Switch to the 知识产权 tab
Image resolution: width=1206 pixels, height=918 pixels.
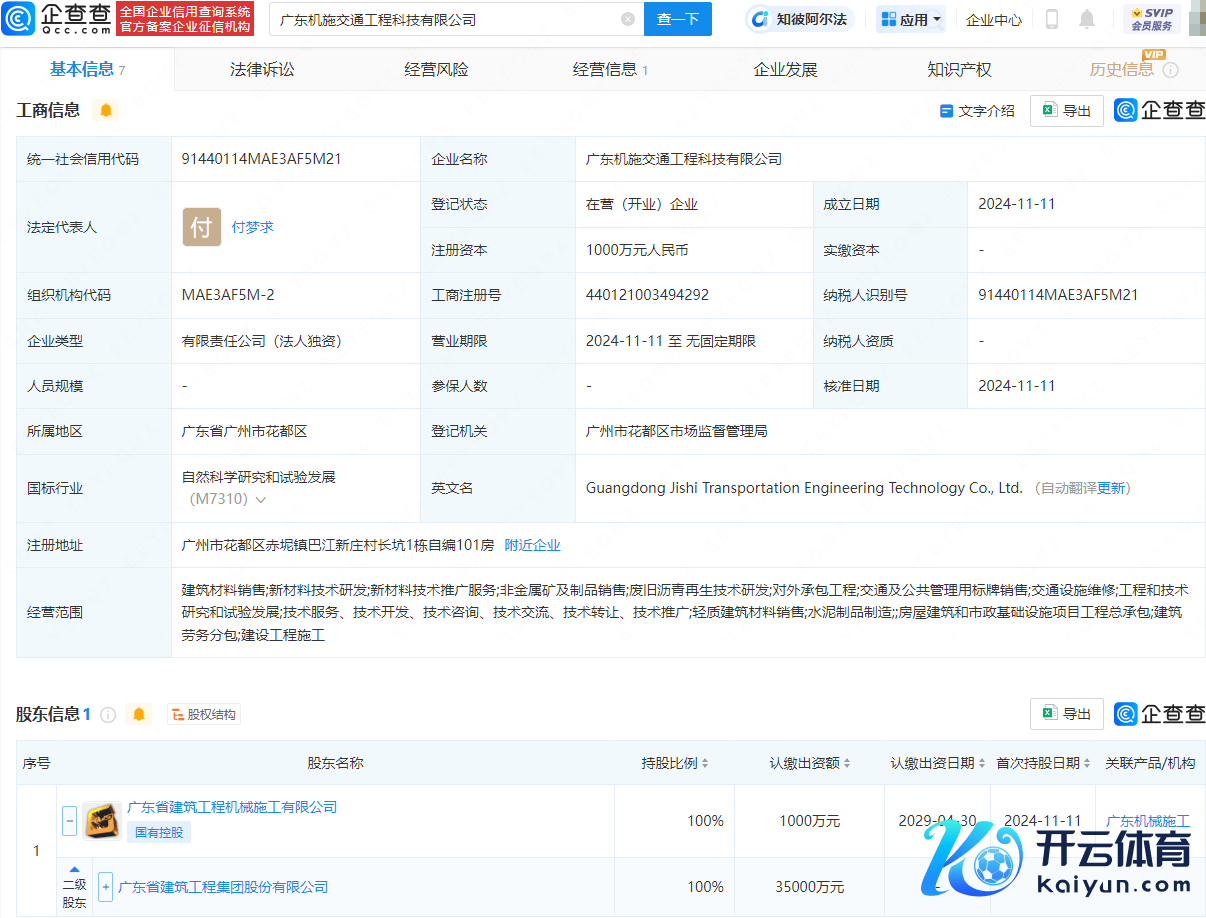959,69
